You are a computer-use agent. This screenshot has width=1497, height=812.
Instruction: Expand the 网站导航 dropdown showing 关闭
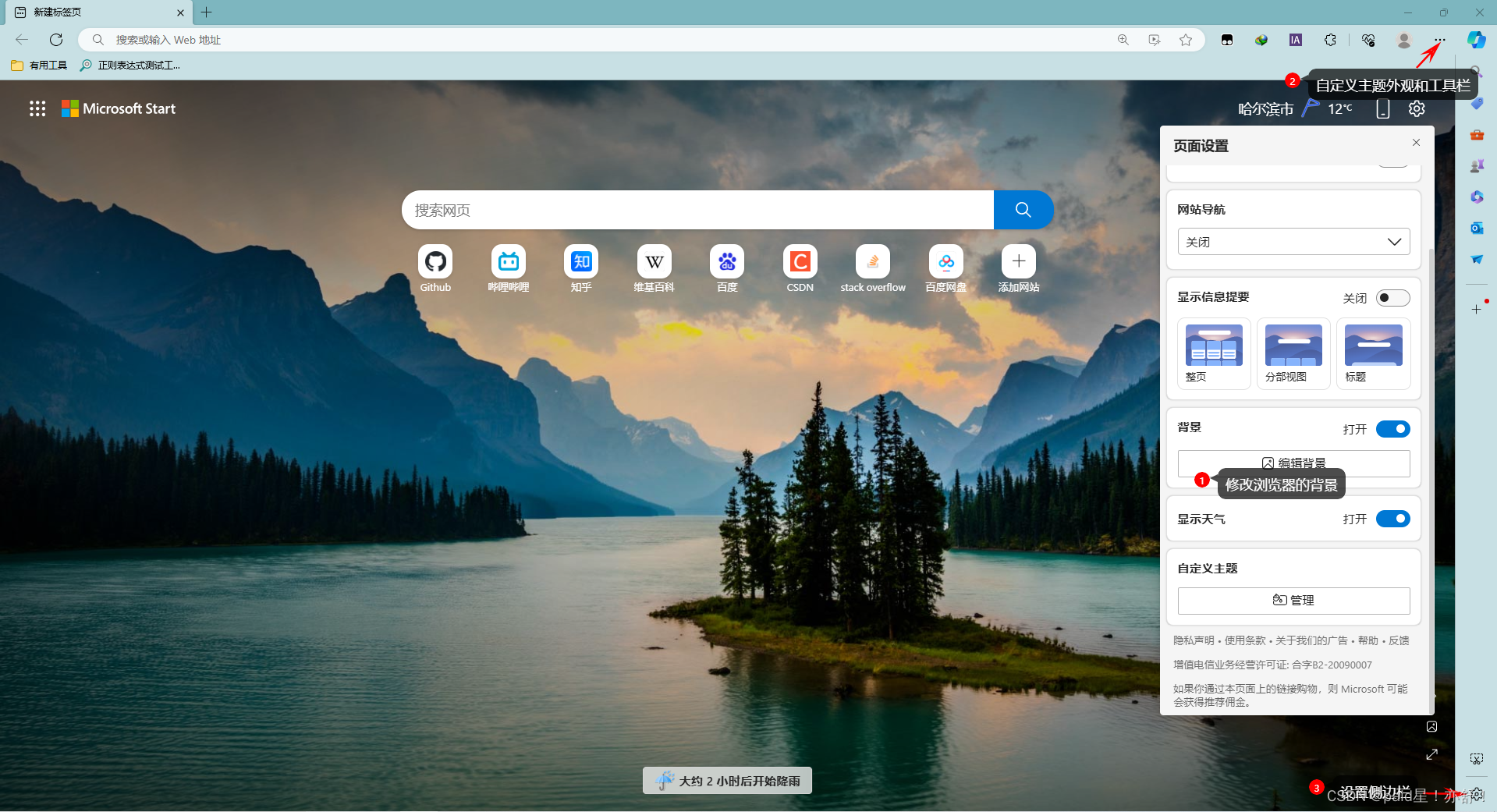point(1293,242)
